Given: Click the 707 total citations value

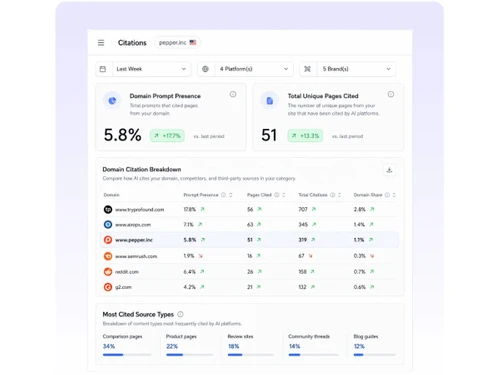Looking at the screenshot, I should 303,209.
